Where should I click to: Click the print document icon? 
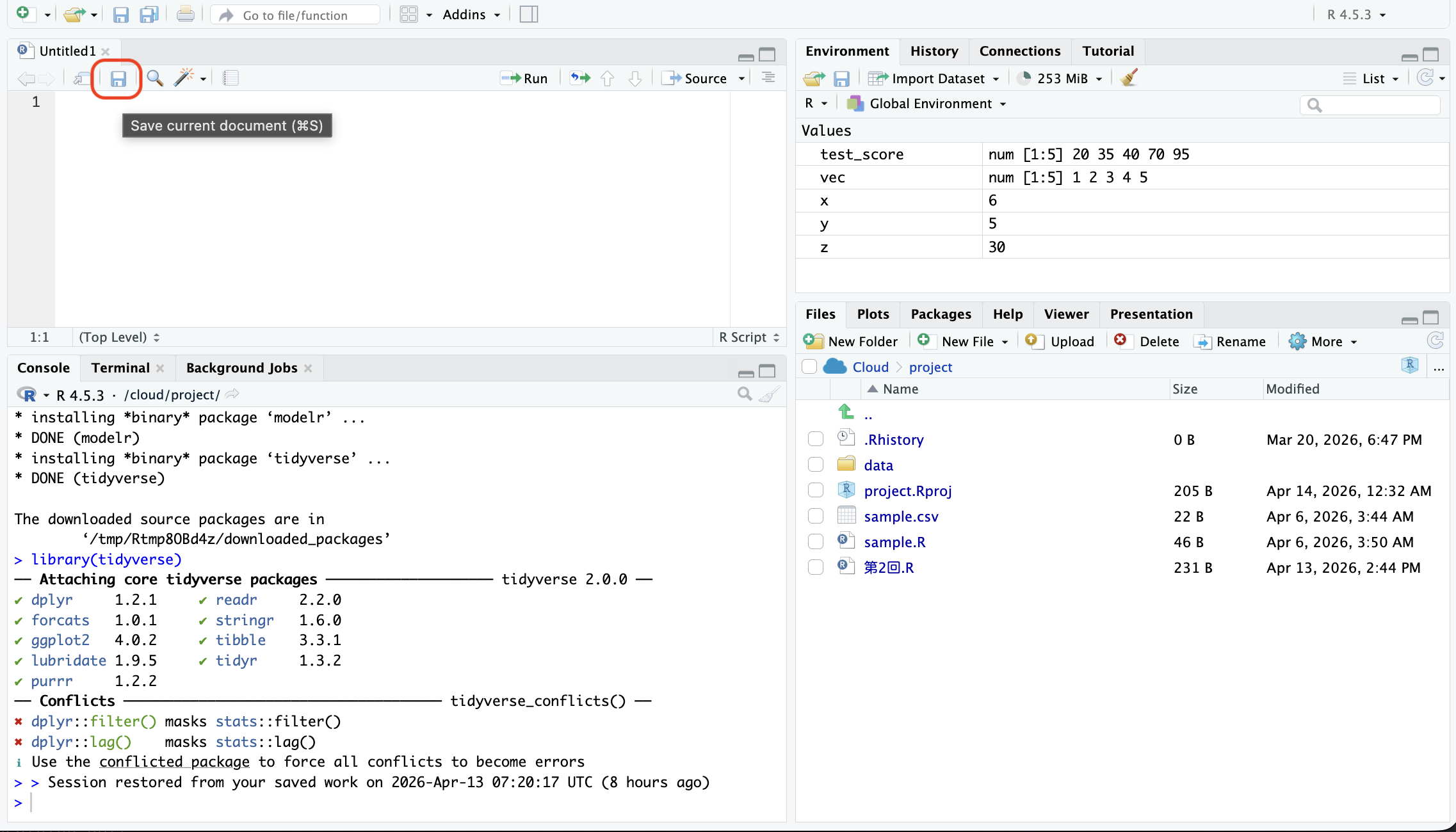pyautogui.click(x=186, y=14)
